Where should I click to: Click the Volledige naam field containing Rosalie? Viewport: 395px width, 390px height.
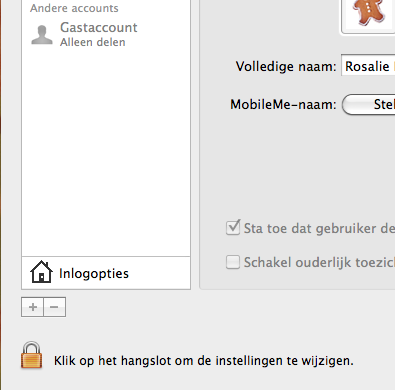(368, 66)
